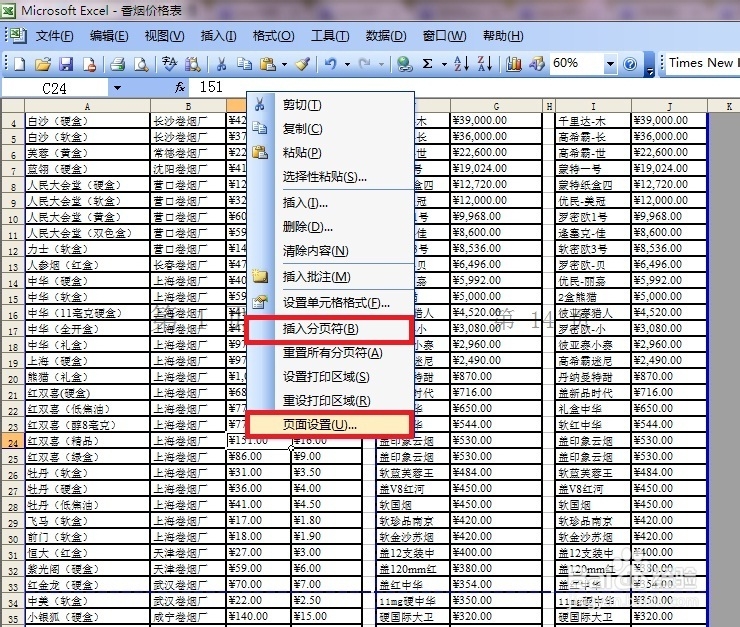Click the Undo arrow icon
This screenshot has width=740, height=627.
pyautogui.click(x=330, y=64)
